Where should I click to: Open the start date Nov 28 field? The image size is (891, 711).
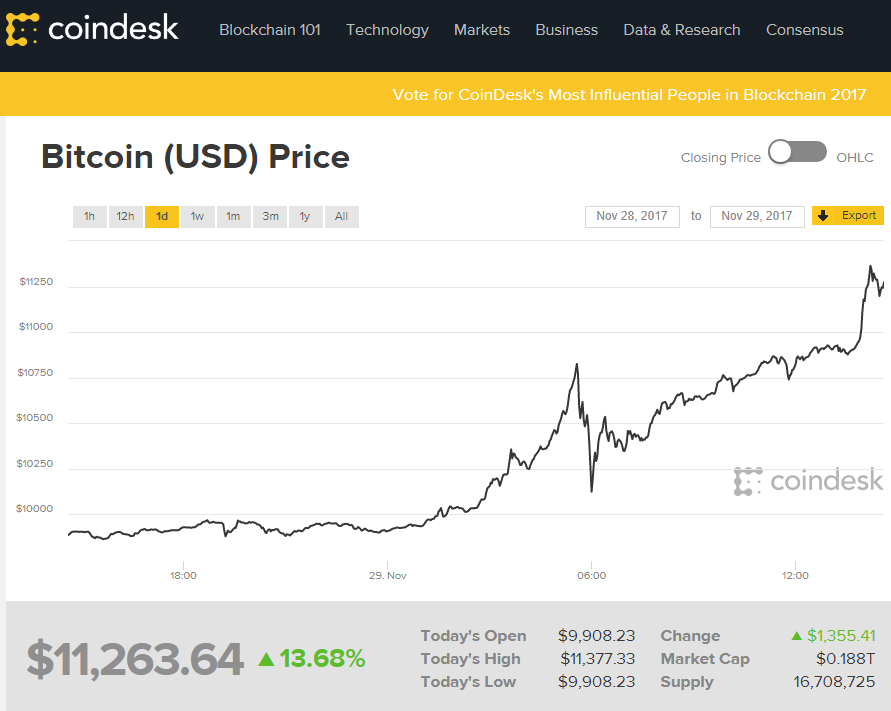point(632,216)
